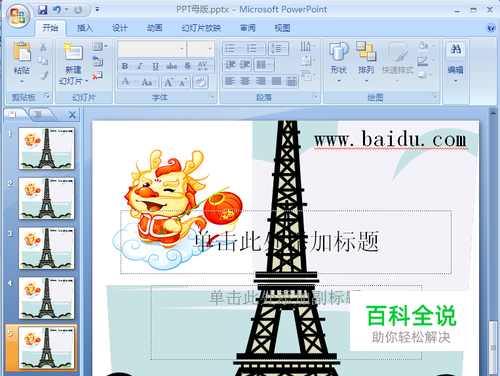500x376 pixels.
Task: Open the font name dropdown
Action: [x=182, y=49]
